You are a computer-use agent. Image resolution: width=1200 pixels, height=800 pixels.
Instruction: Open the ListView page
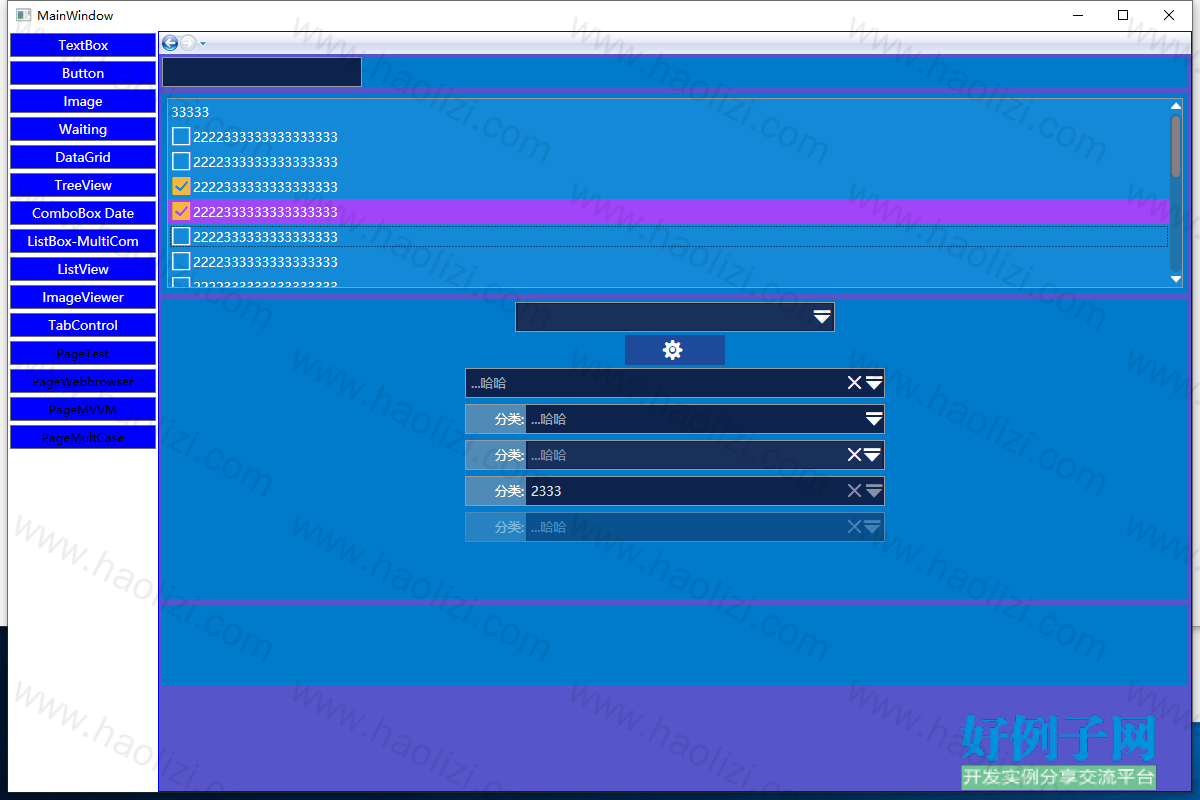click(83, 269)
